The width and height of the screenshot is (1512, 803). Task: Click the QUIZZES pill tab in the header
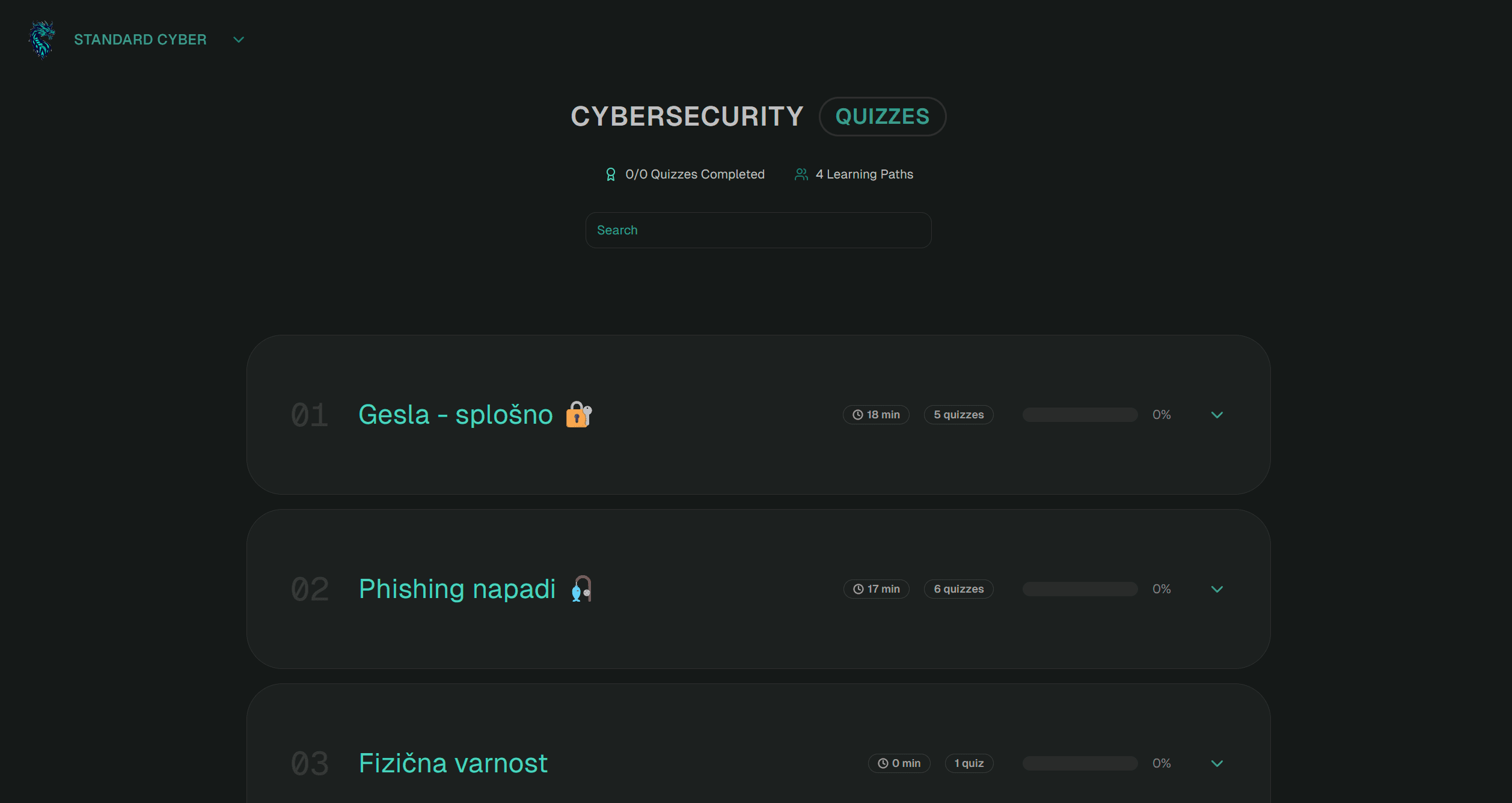point(883,117)
